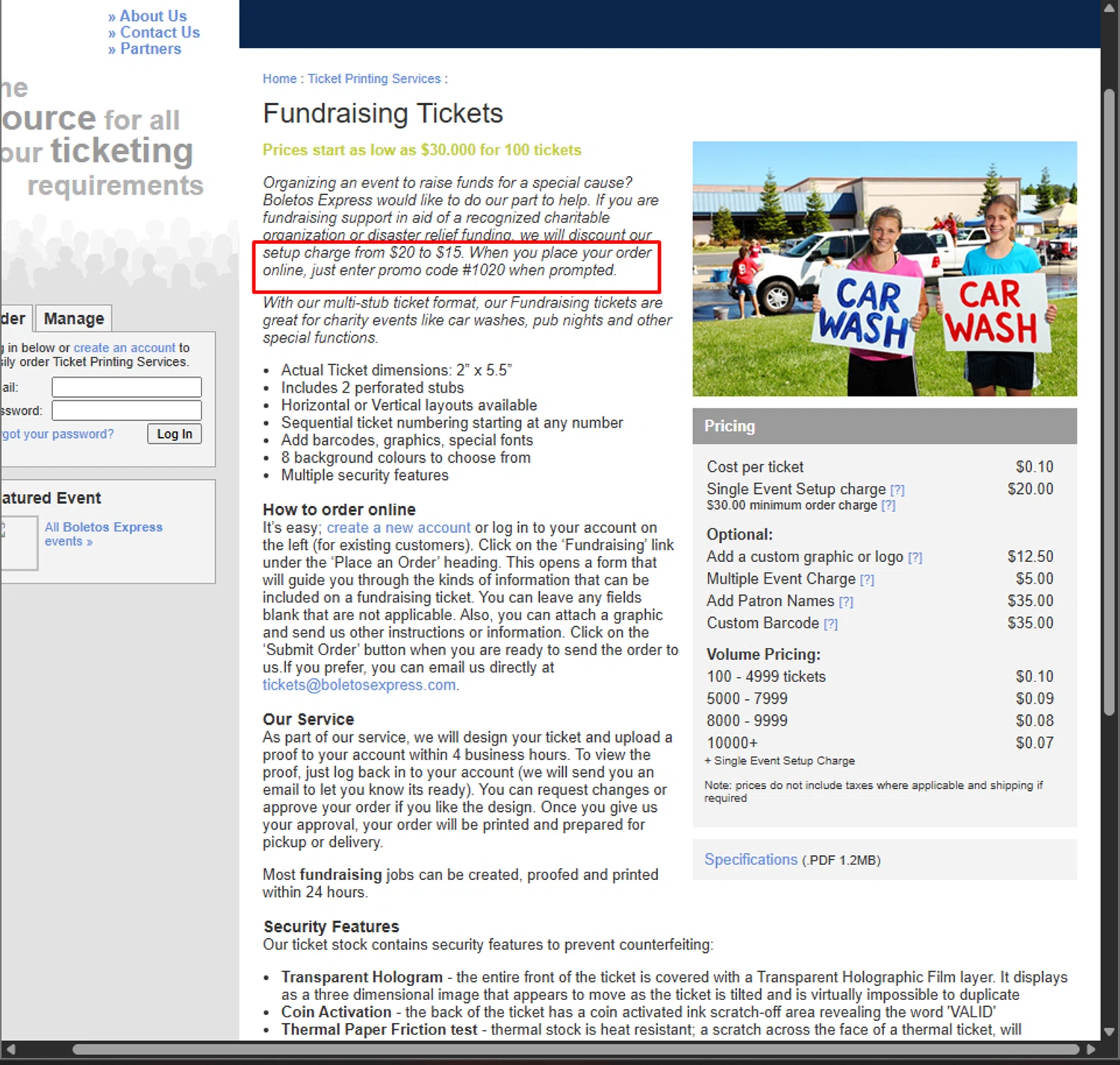The width and height of the screenshot is (1120, 1065).
Task: Click the Security Features heading
Action: click(332, 926)
